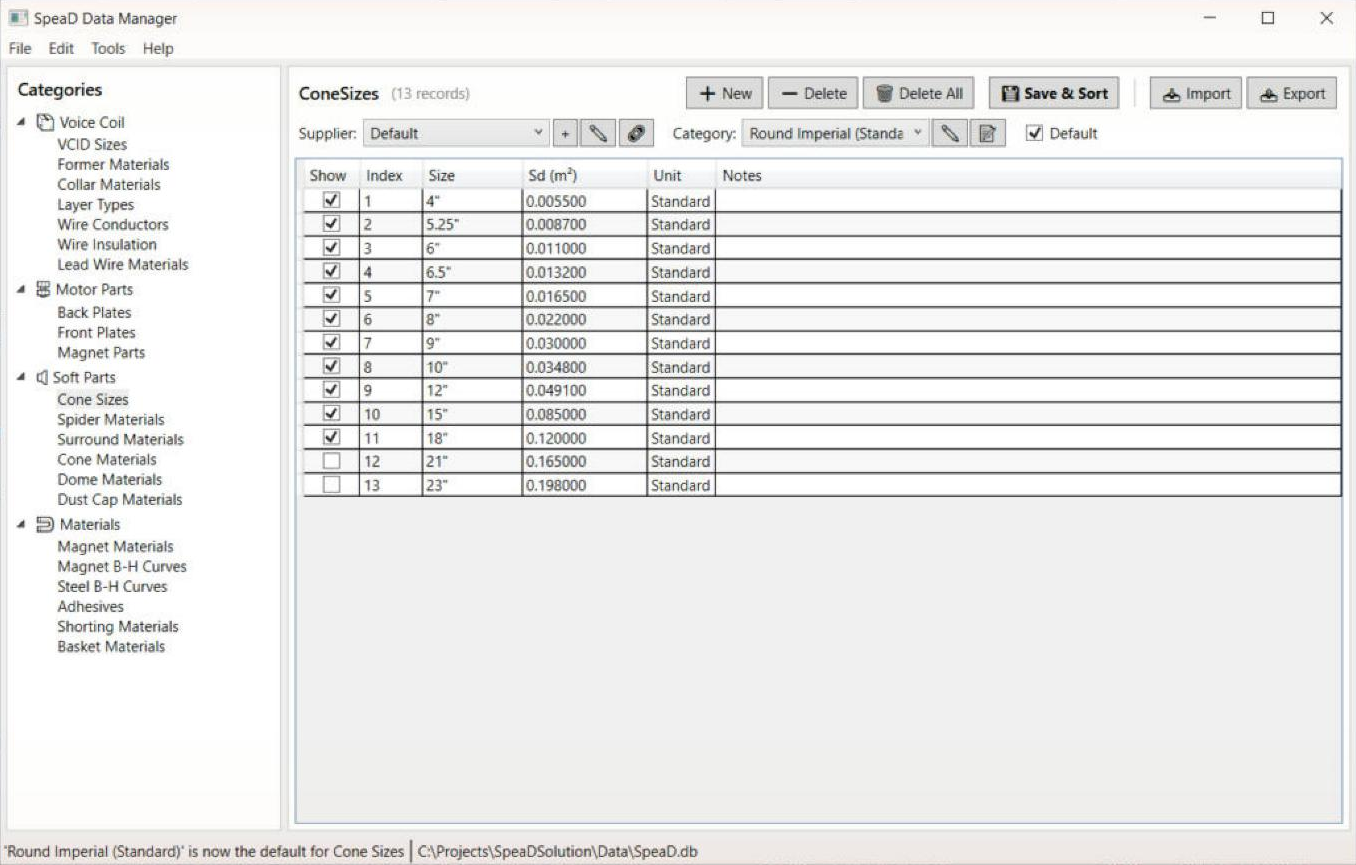Select Spider Materials in the tree
Screen dimensions: 1356x865
pos(111,419)
